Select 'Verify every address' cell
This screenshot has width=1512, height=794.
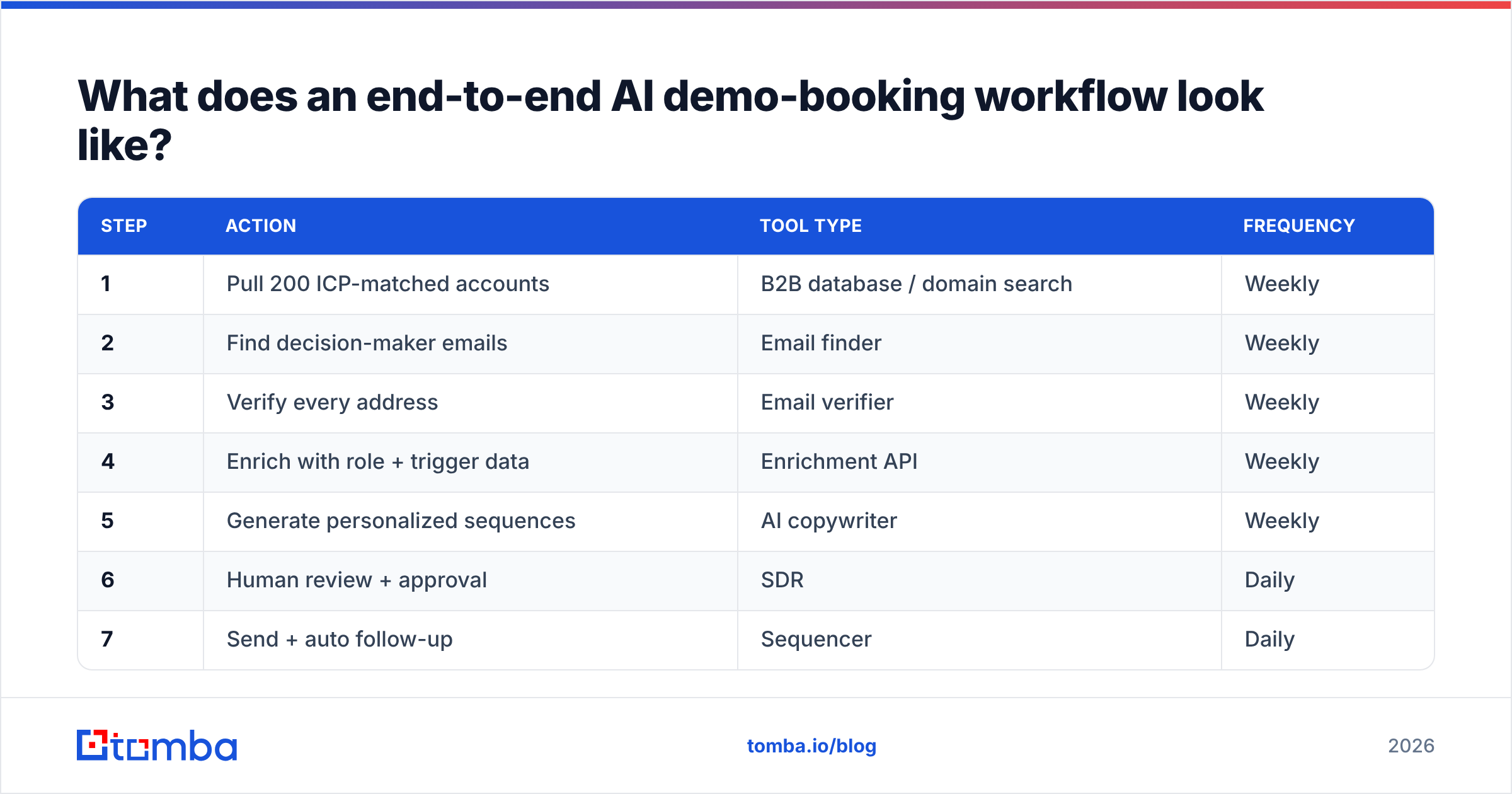[x=471, y=403]
